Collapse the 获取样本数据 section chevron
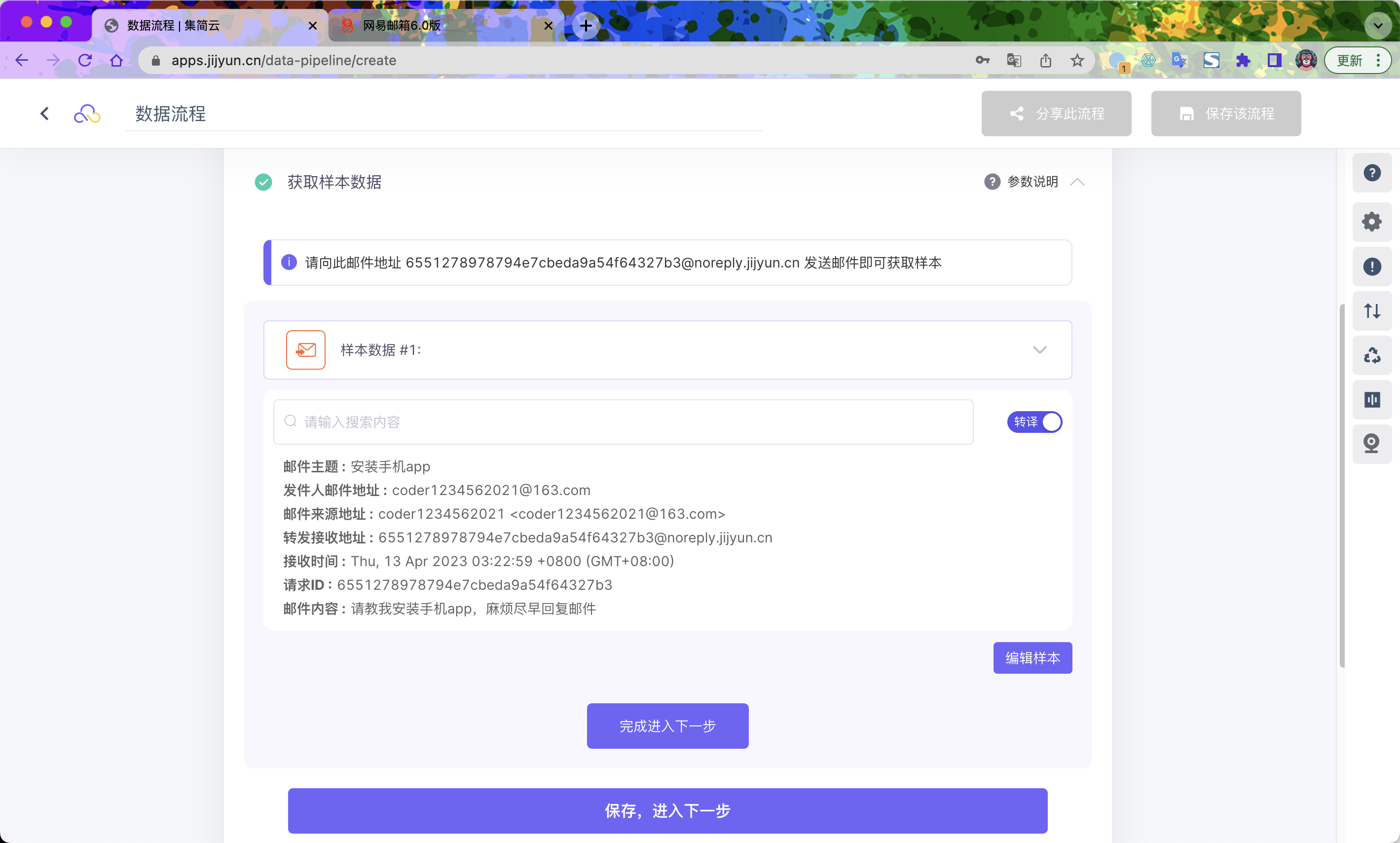Screen dimensions: 1400x843 1077,182
